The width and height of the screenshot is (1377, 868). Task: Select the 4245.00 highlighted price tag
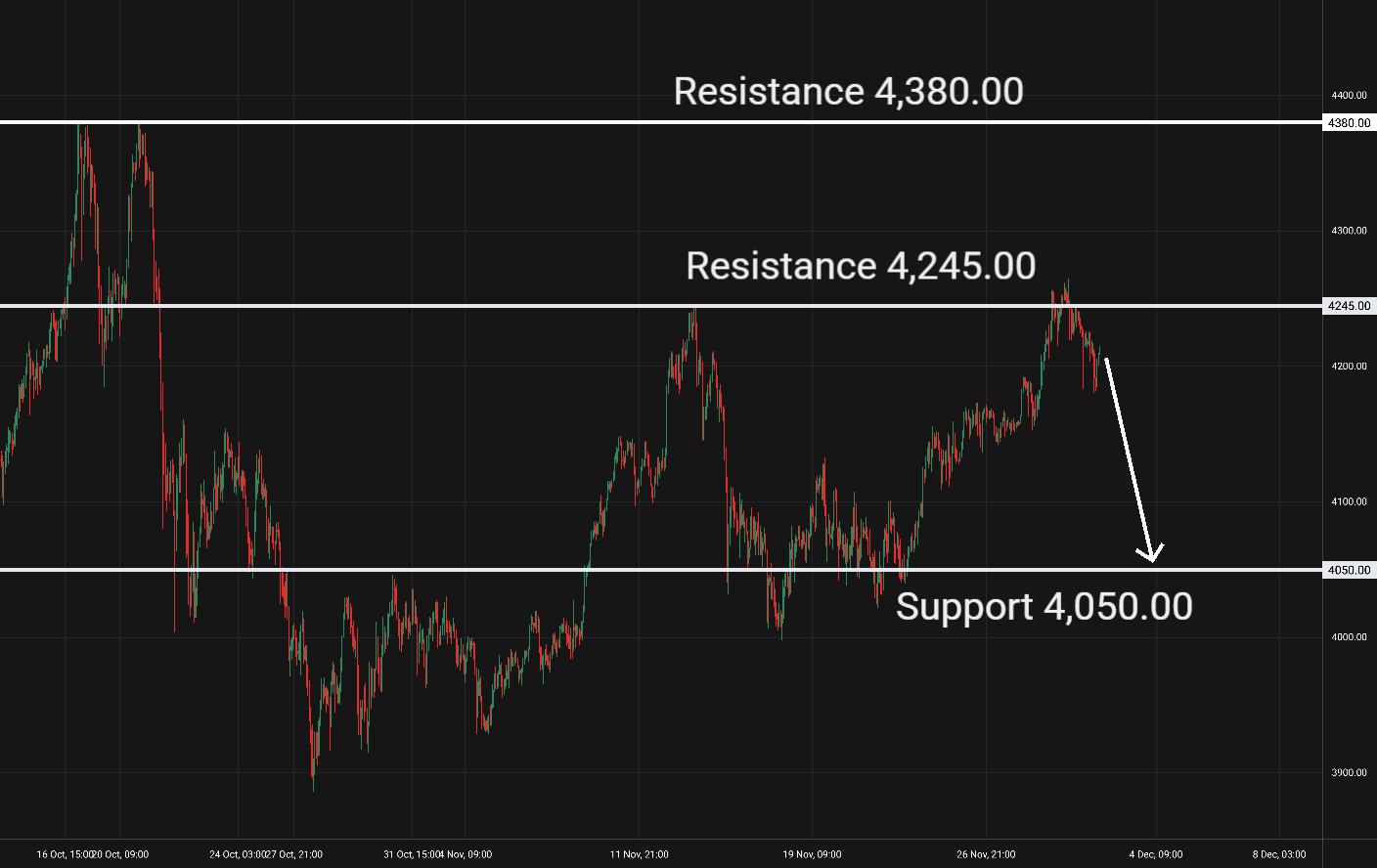(1350, 306)
